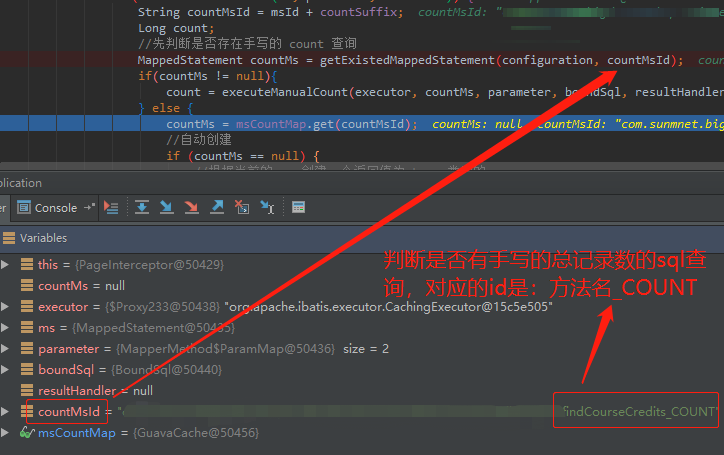Click the '} else {' code line
Image resolution: width=724 pixels, height=455 pixels.
(x=166, y=108)
